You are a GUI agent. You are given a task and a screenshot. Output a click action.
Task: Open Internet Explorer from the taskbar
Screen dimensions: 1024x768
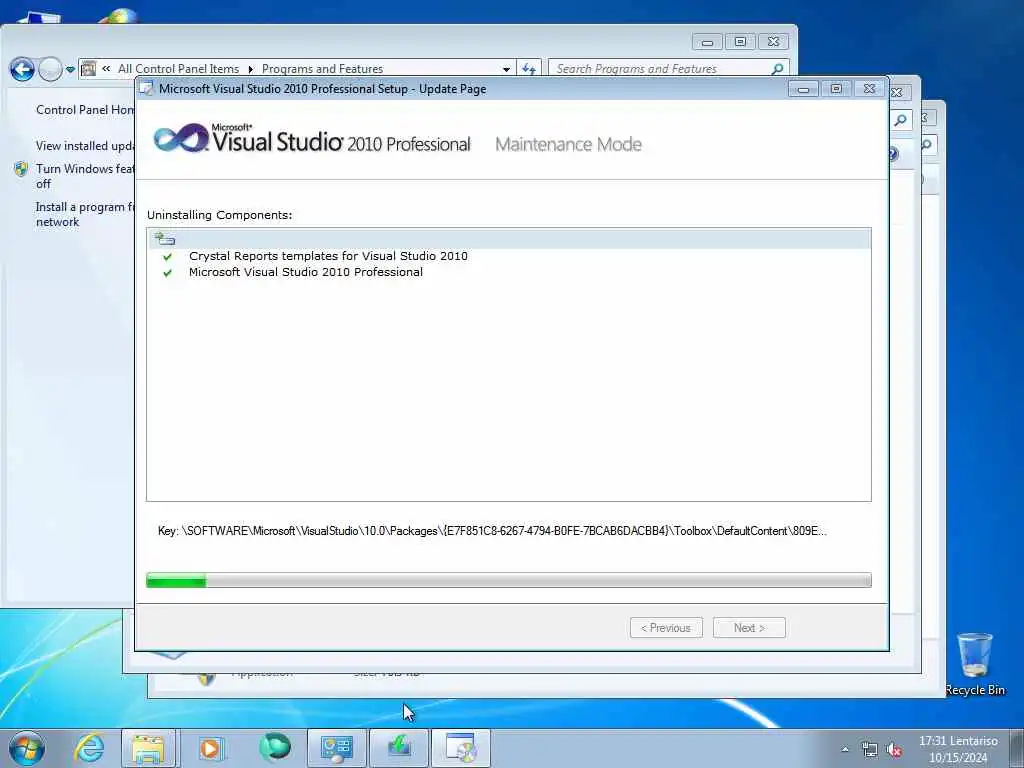click(x=89, y=748)
